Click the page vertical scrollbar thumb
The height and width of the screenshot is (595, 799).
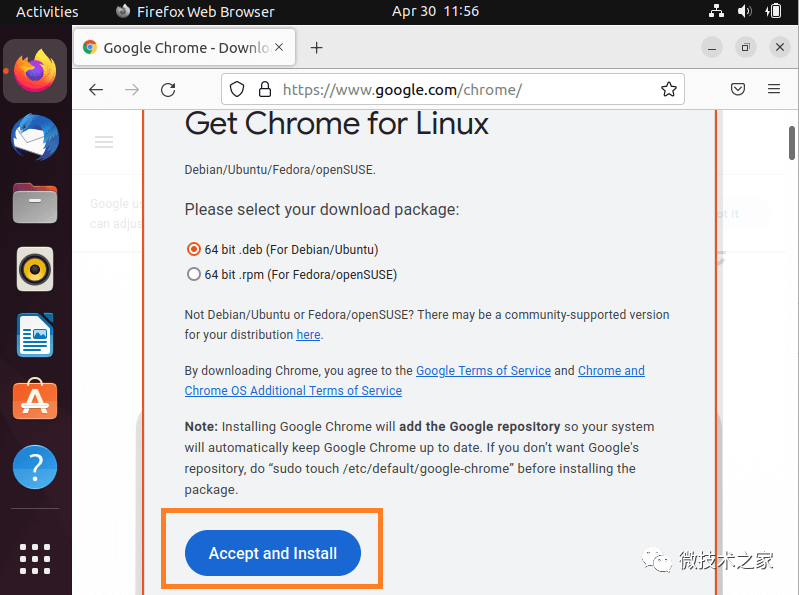(792, 143)
